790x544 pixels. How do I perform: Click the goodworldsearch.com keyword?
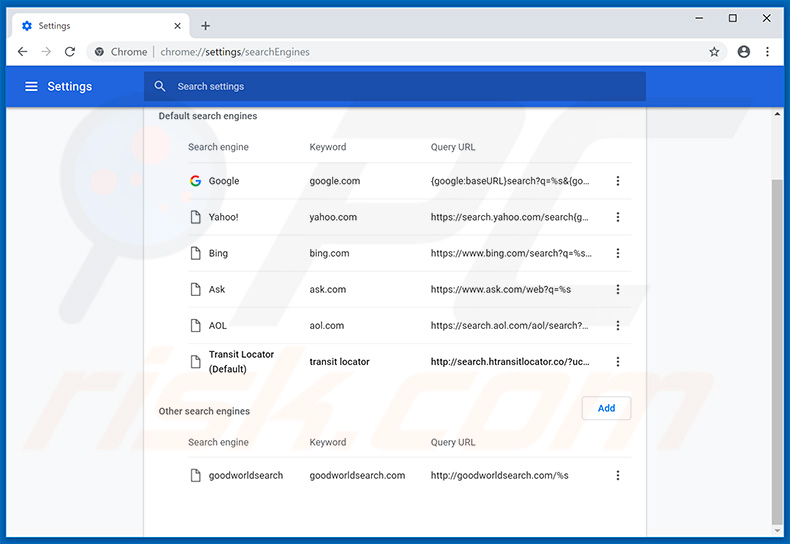click(357, 475)
